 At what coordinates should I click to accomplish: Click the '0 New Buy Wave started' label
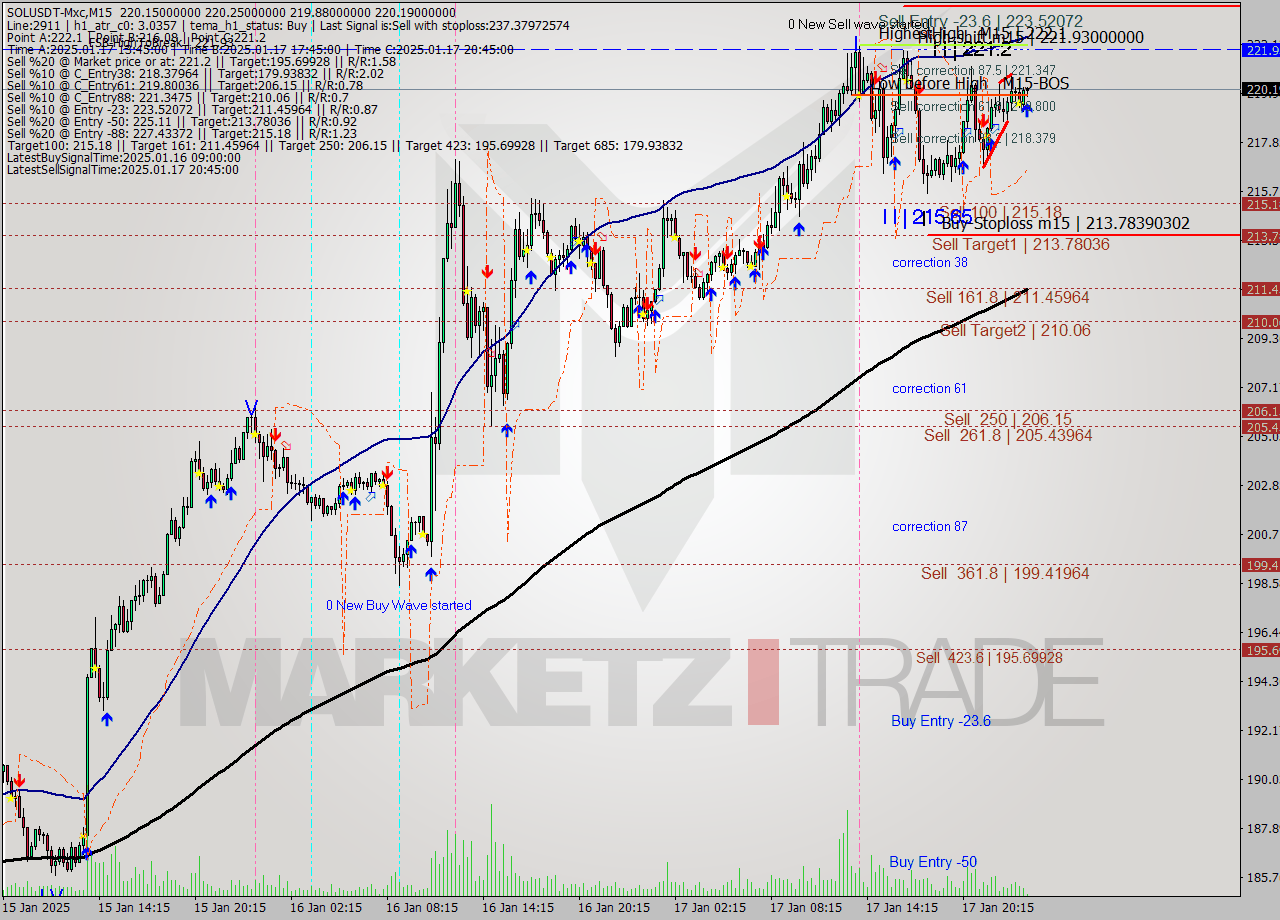(399, 605)
